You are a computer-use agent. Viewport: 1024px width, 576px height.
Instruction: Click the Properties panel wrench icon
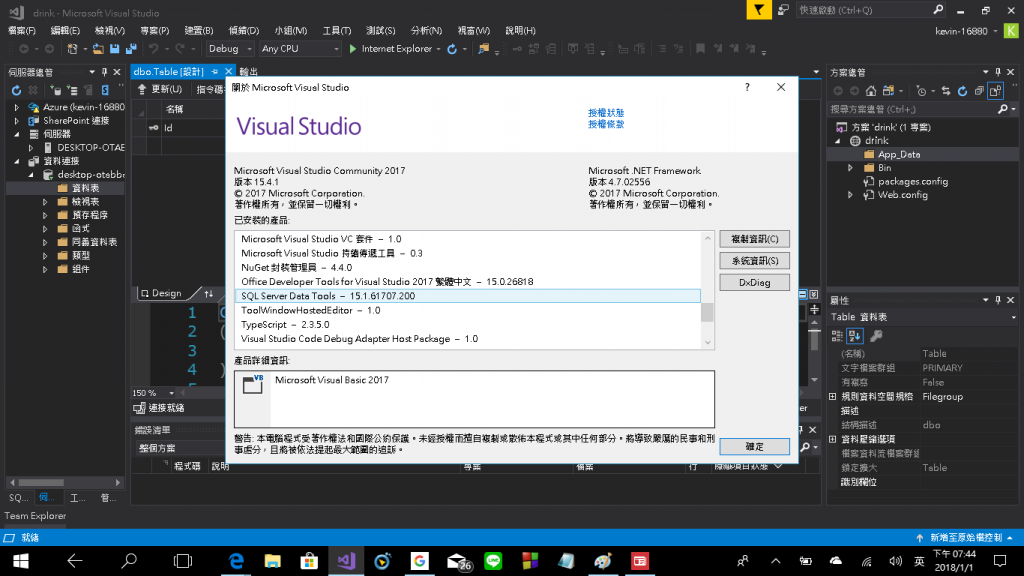[x=876, y=336]
